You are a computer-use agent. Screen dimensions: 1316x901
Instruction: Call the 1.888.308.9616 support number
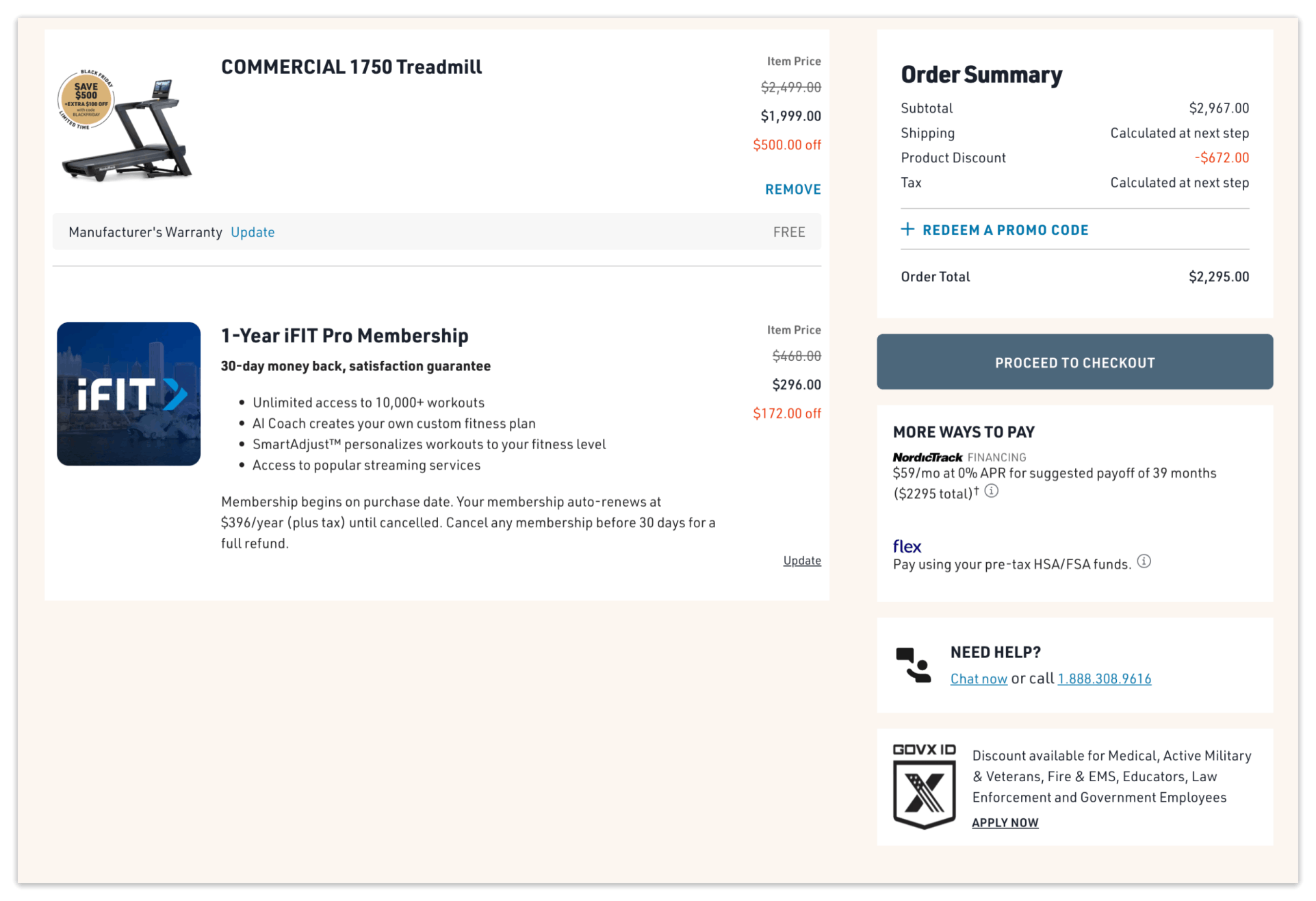point(1104,678)
